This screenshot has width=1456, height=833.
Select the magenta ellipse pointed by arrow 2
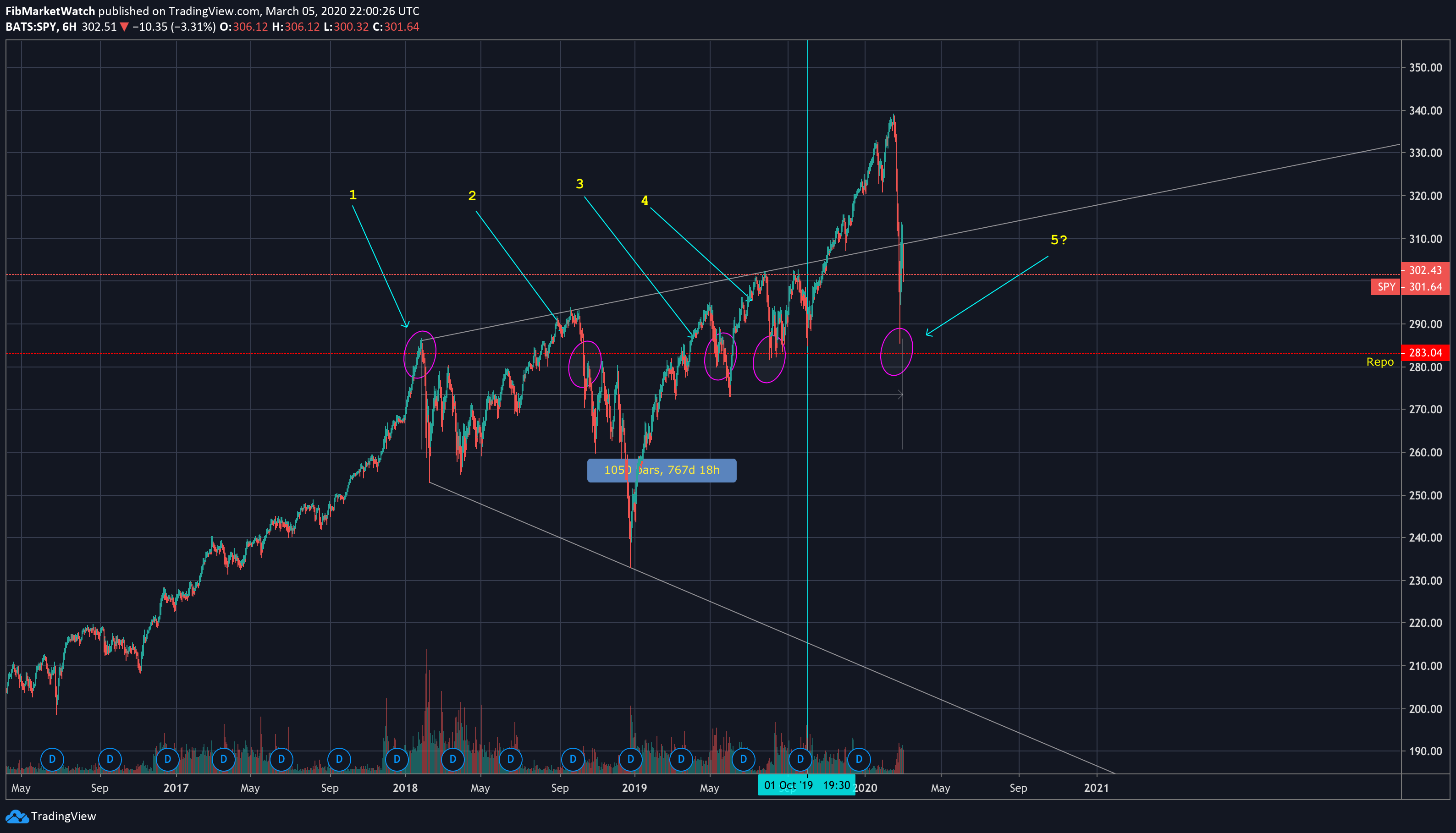pyautogui.click(x=585, y=364)
